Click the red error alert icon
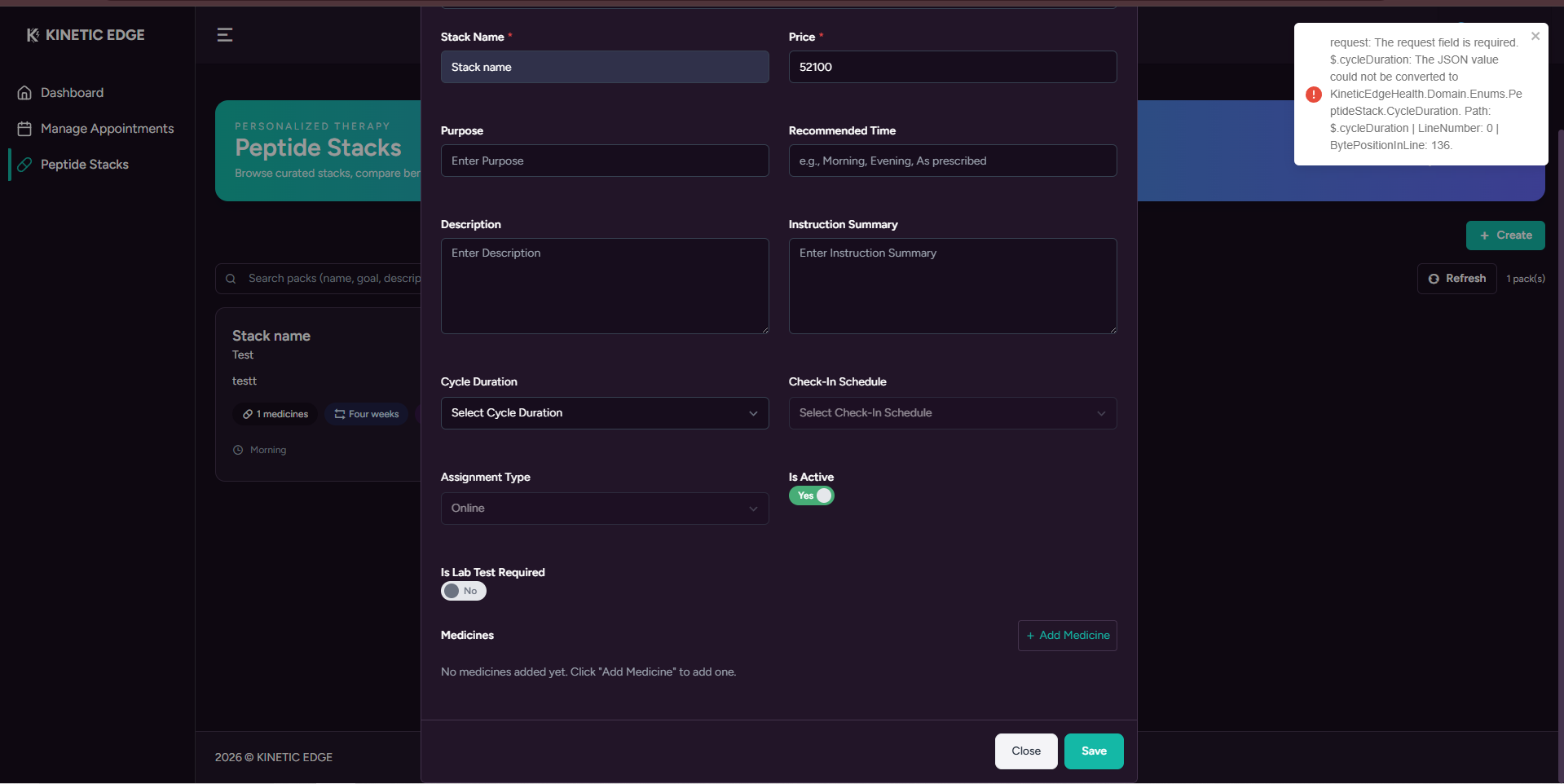 1313,95
